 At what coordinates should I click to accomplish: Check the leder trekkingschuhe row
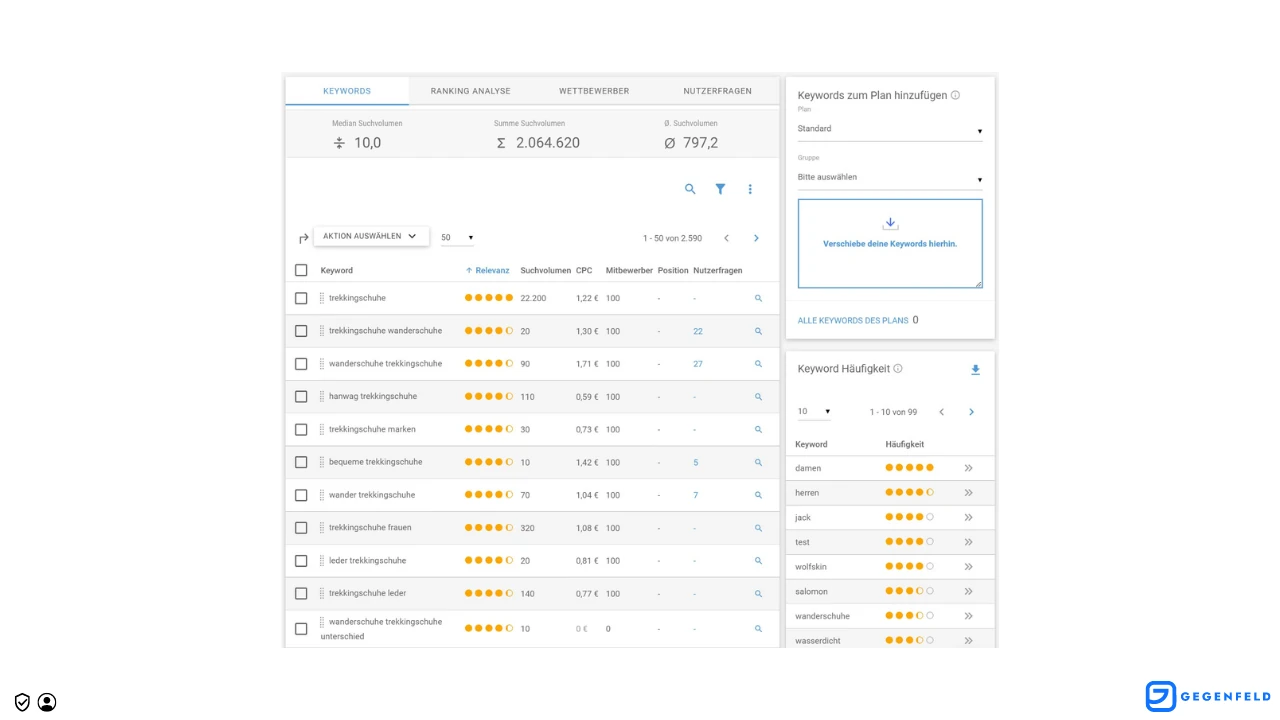(301, 561)
